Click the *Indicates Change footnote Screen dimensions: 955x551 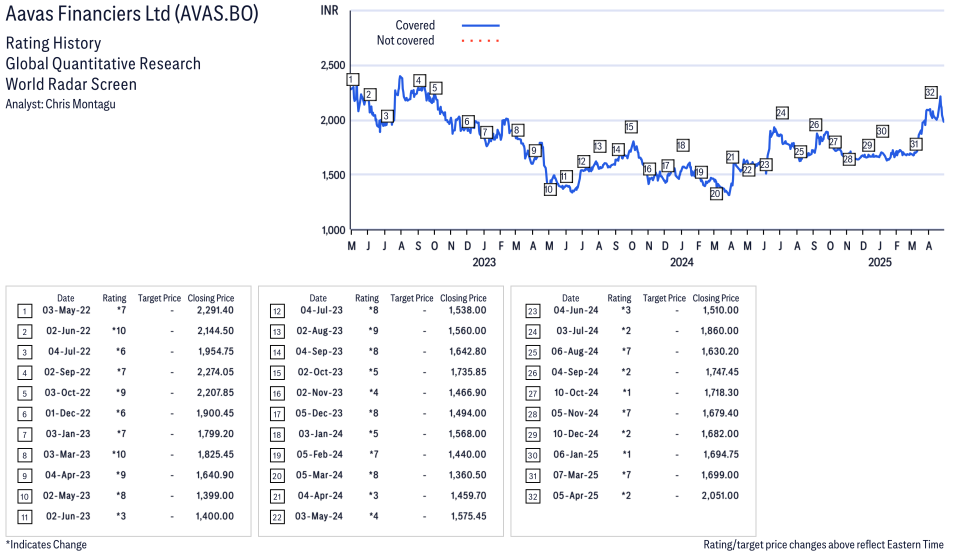[46, 545]
